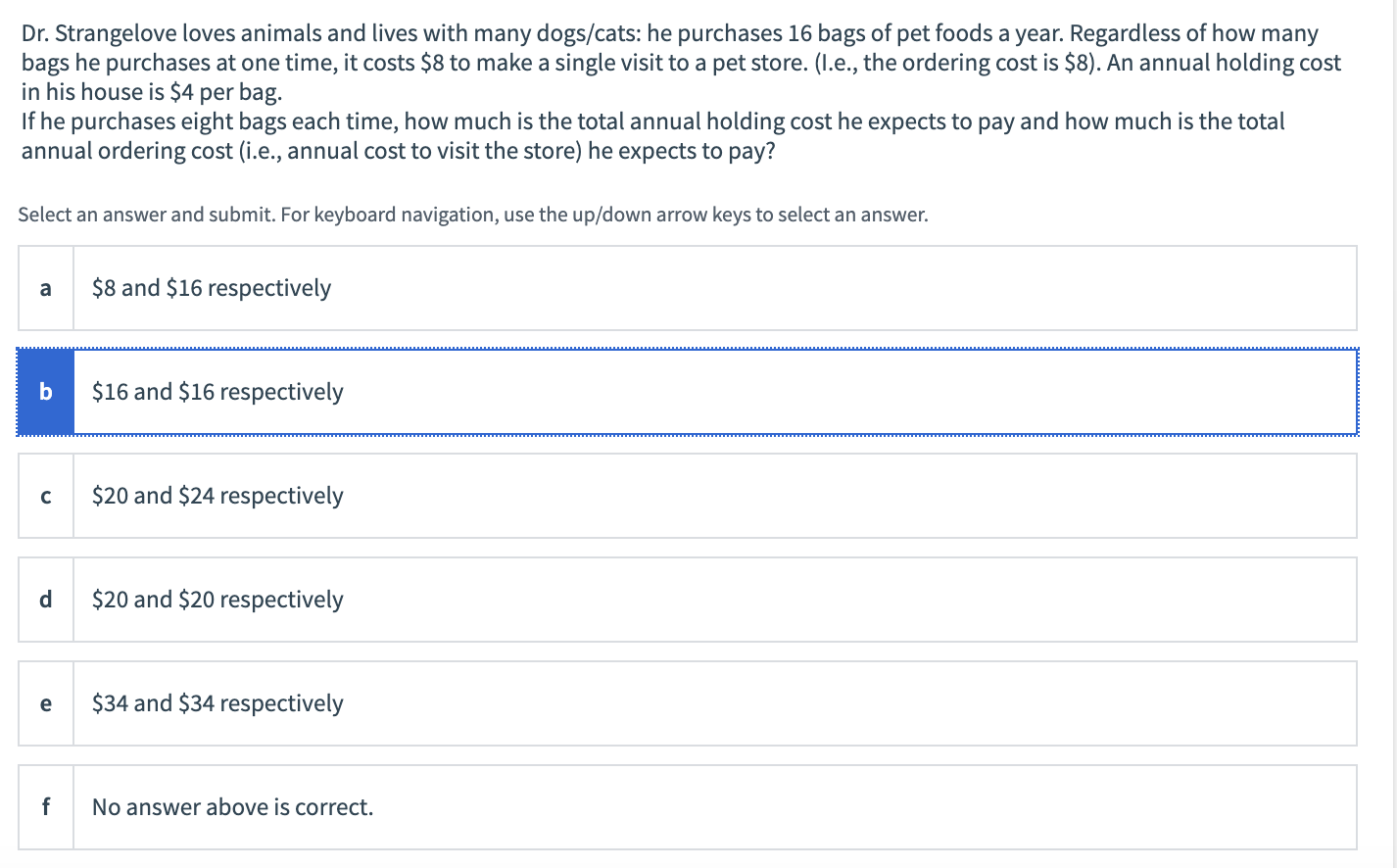Choose '$8 and $16 respectively' answer text

(212, 288)
